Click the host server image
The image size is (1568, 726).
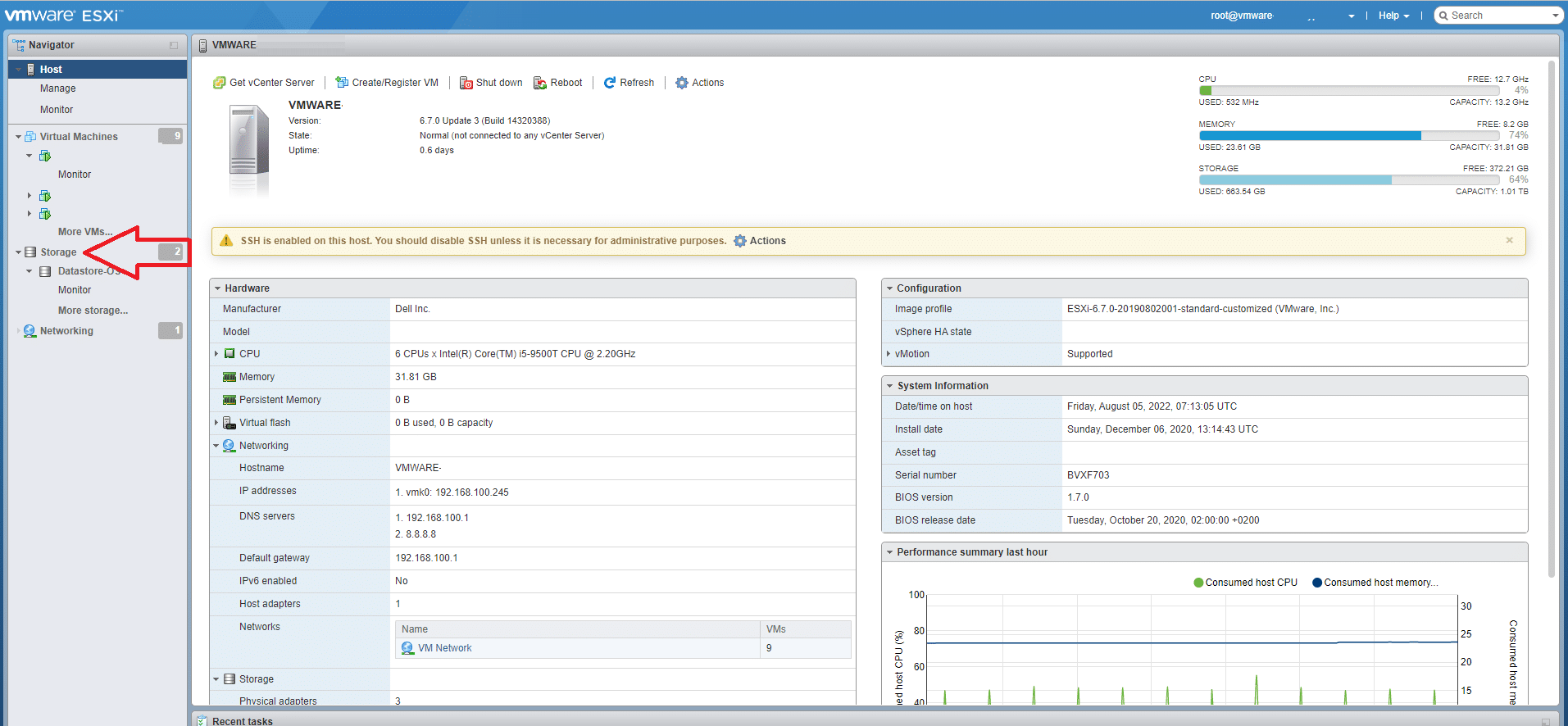pos(248,150)
